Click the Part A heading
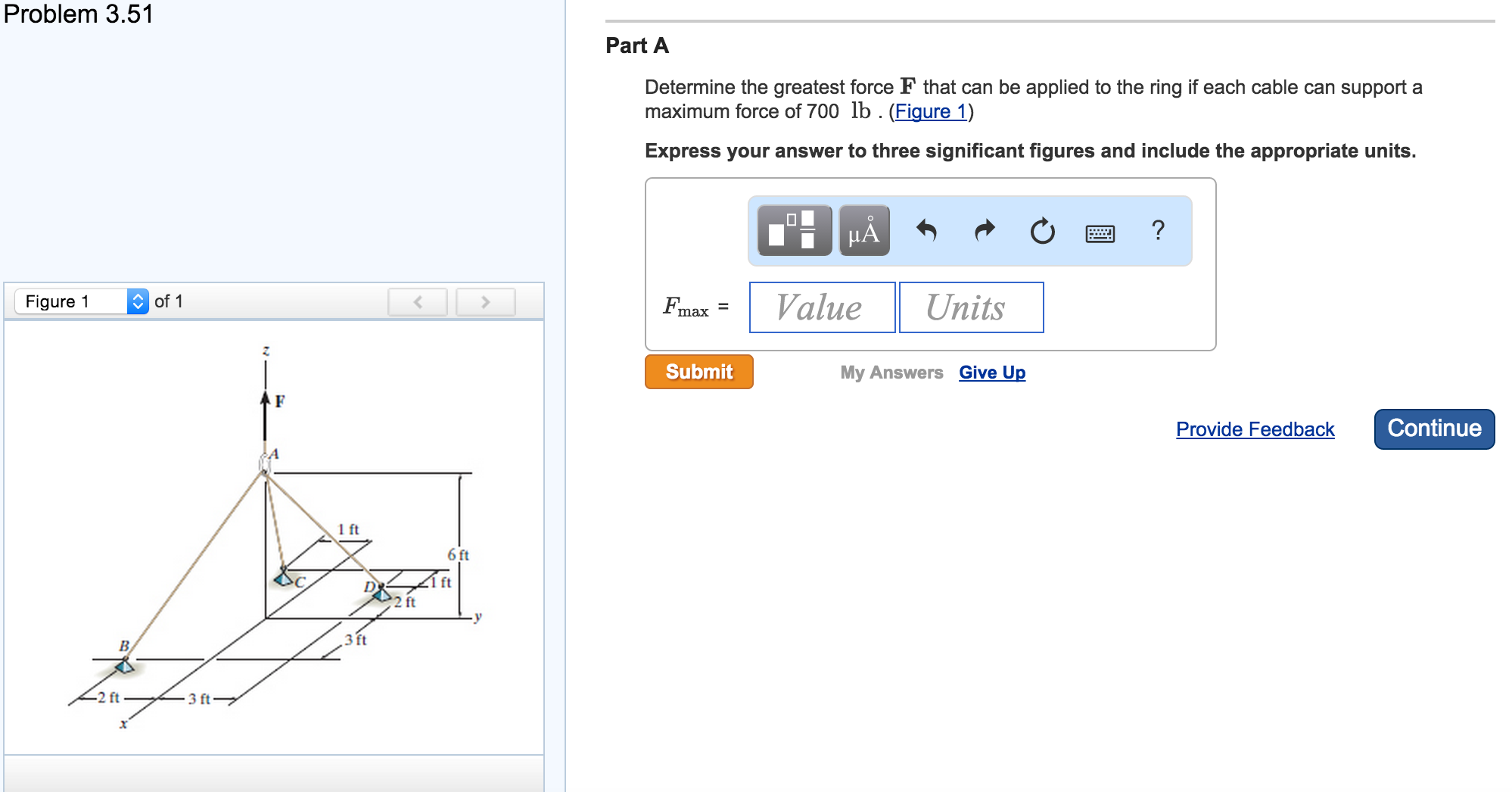This screenshot has width=1512, height=792. [637, 45]
